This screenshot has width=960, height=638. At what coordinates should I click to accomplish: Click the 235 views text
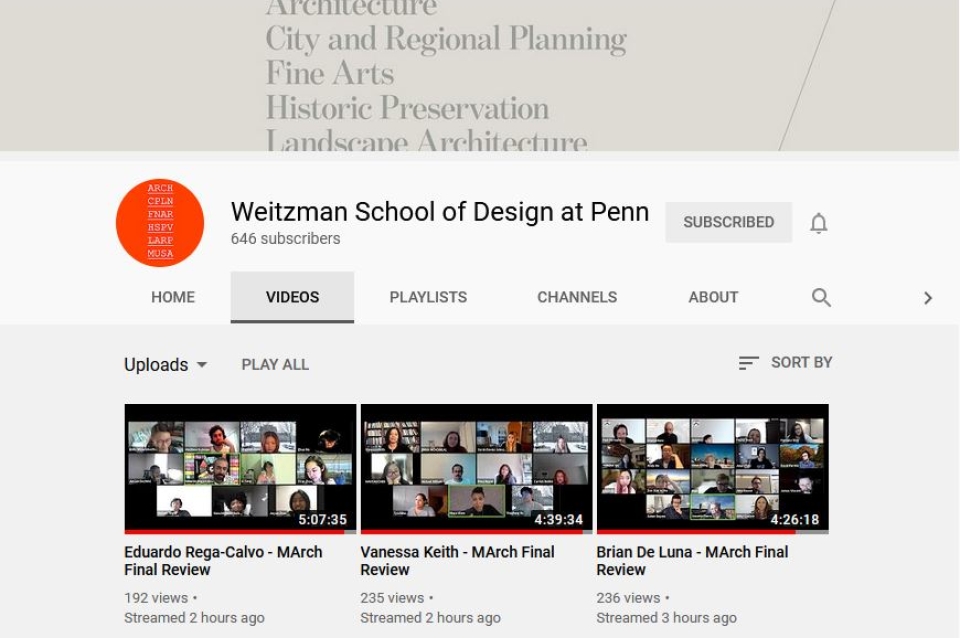click(392, 598)
